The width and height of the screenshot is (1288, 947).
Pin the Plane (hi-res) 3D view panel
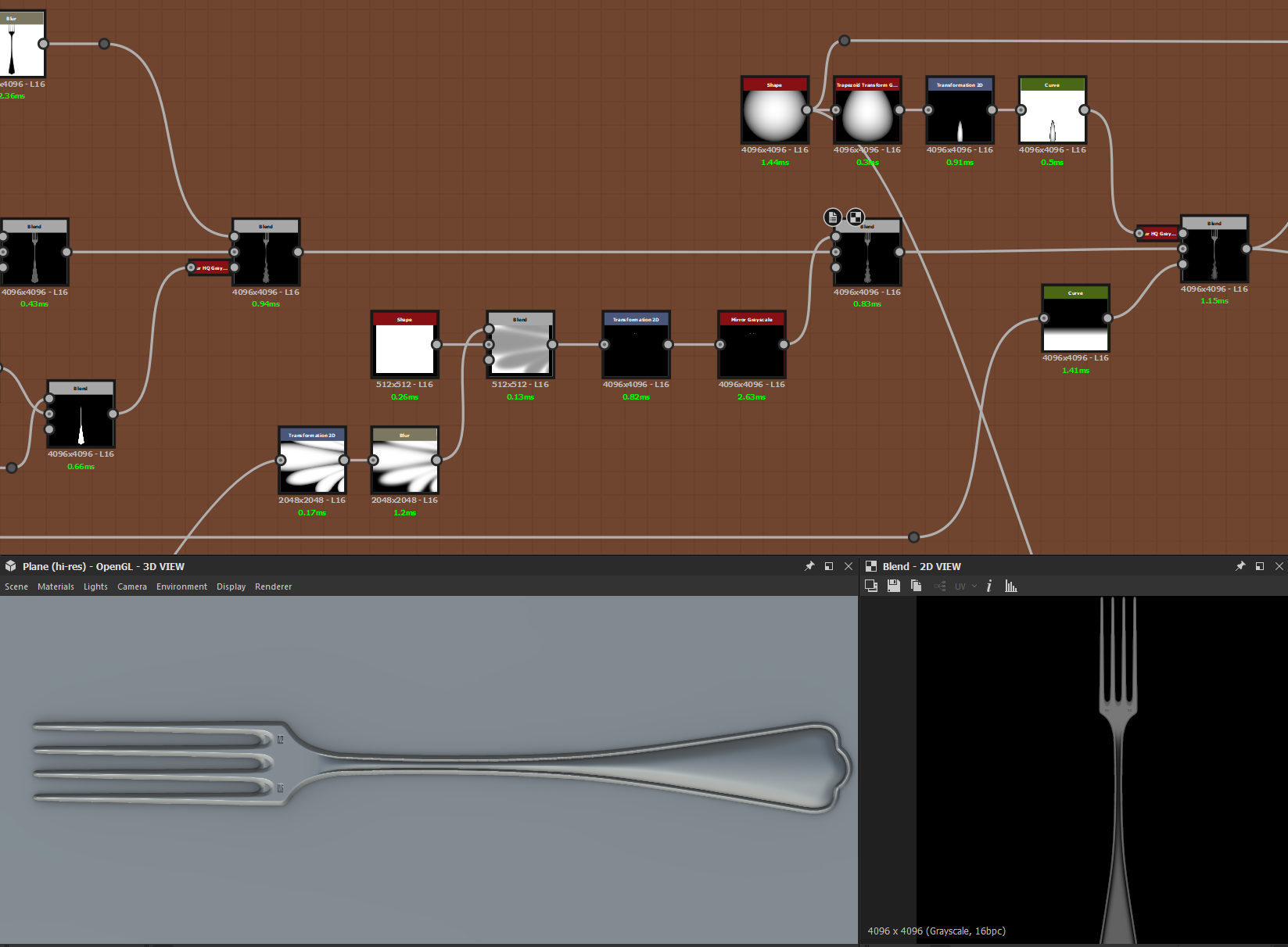tap(809, 565)
